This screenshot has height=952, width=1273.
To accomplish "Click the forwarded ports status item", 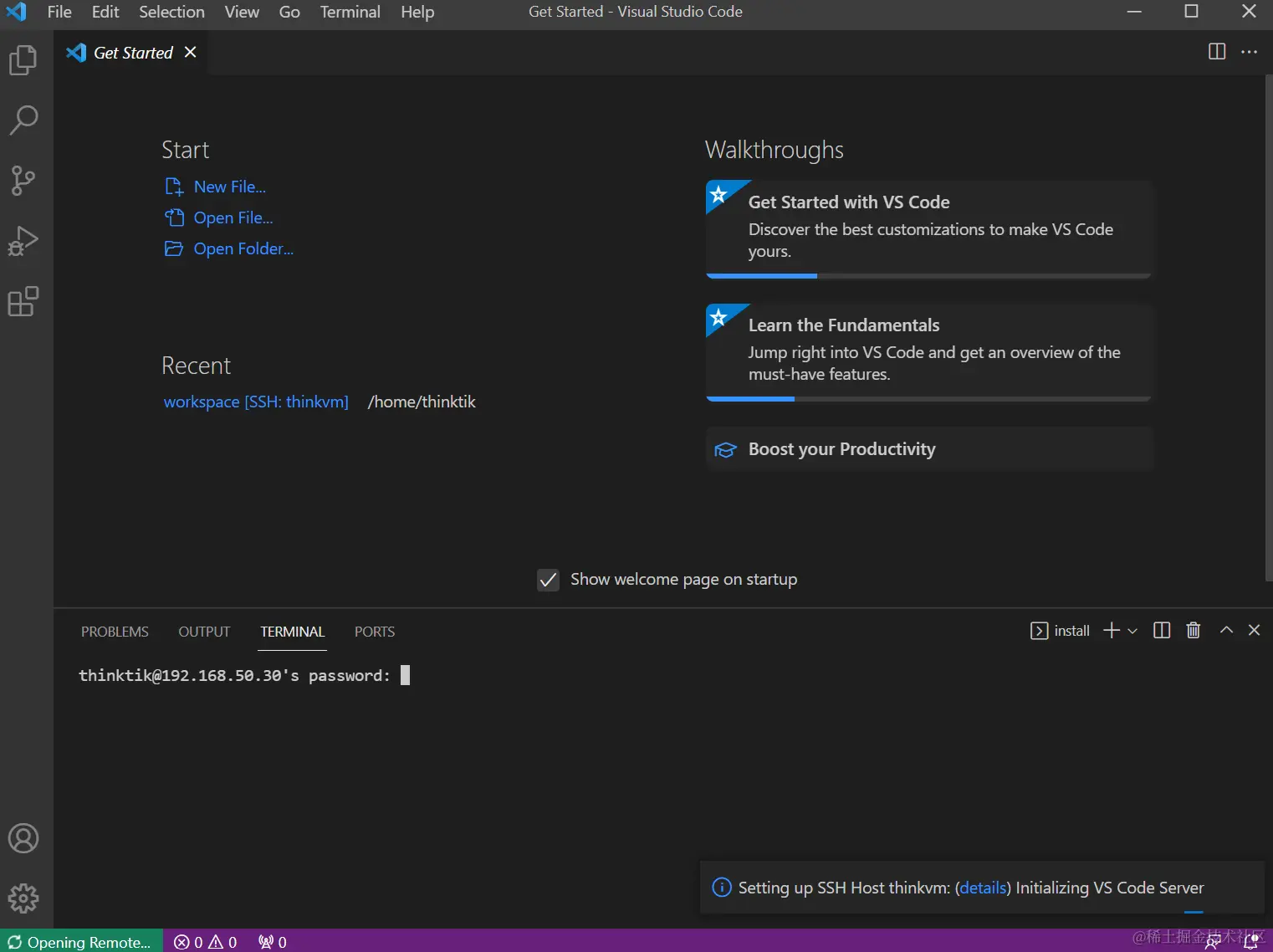I will click(x=273, y=942).
